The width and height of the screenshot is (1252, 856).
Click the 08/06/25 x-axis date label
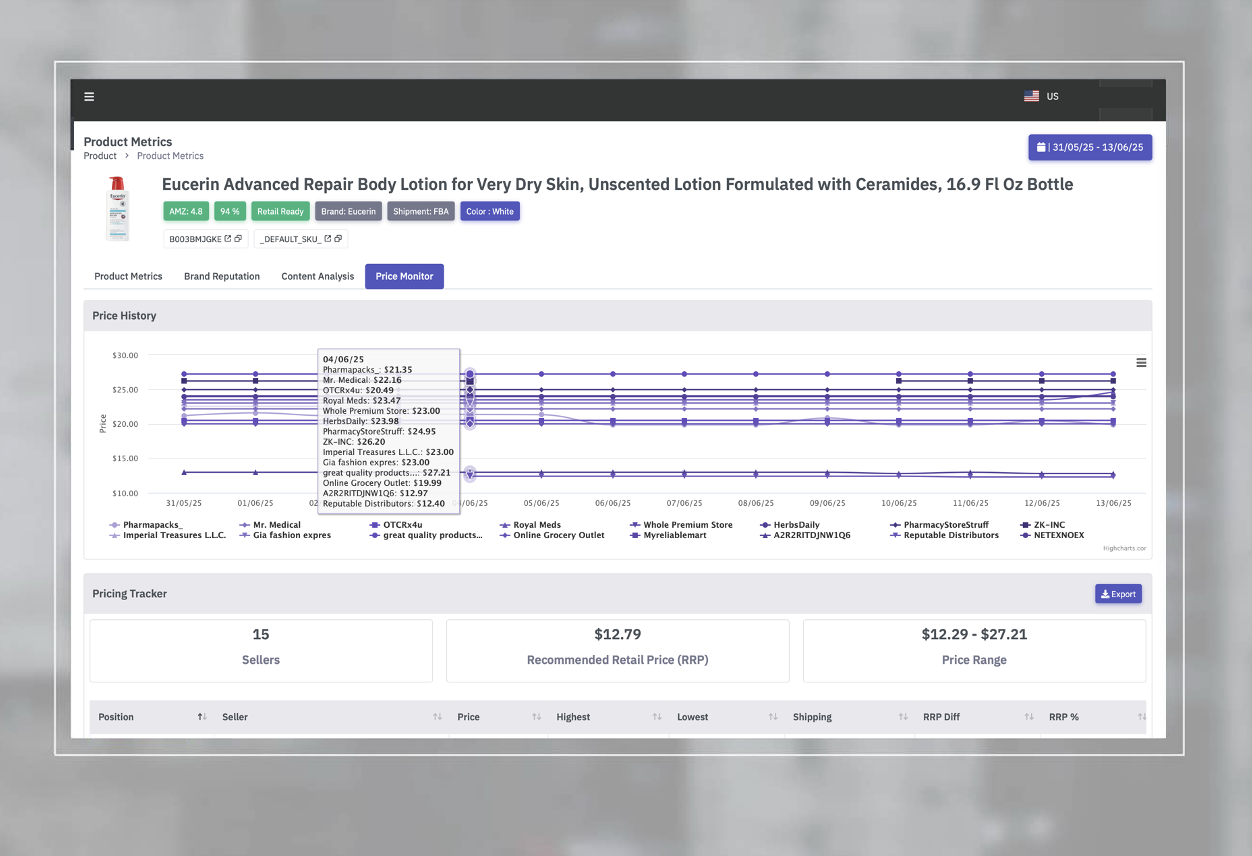[756, 503]
